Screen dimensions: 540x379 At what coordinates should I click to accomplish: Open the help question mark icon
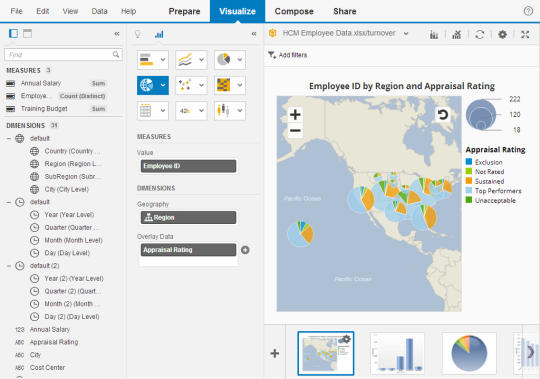tap(528, 11)
